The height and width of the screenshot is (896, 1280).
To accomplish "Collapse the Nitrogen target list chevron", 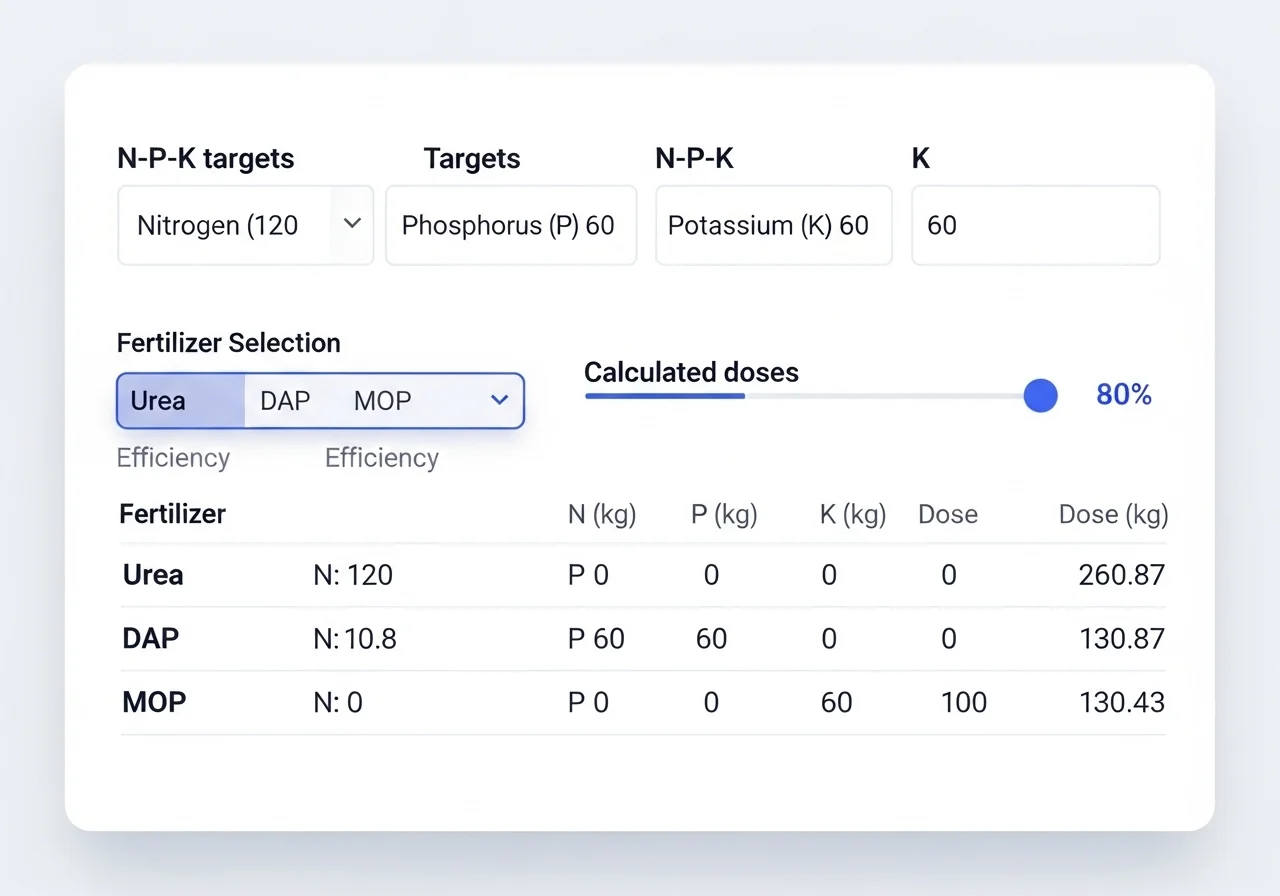I will pyautogui.click(x=351, y=225).
